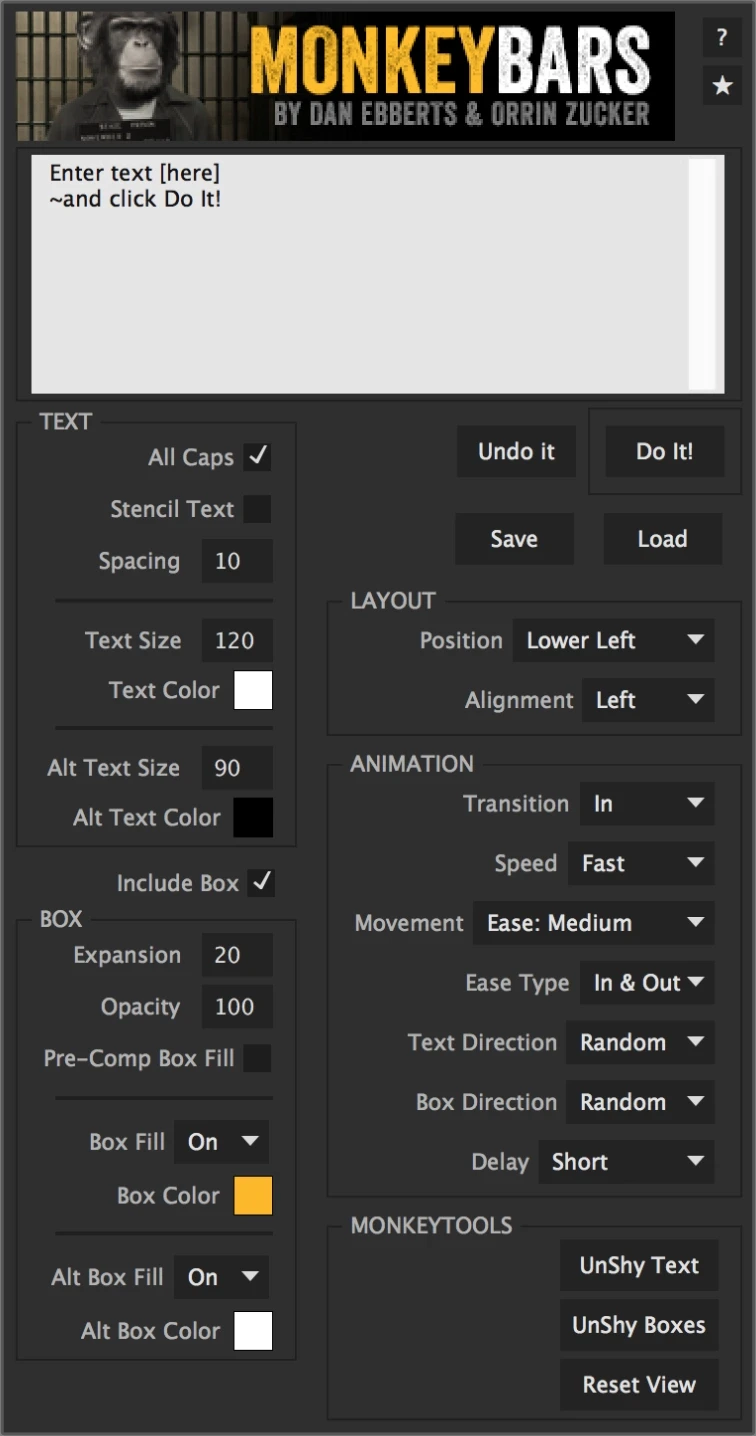Open the orange Box Color swatch
The image size is (756, 1436).
pyautogui.click(x=253, y=1196)
